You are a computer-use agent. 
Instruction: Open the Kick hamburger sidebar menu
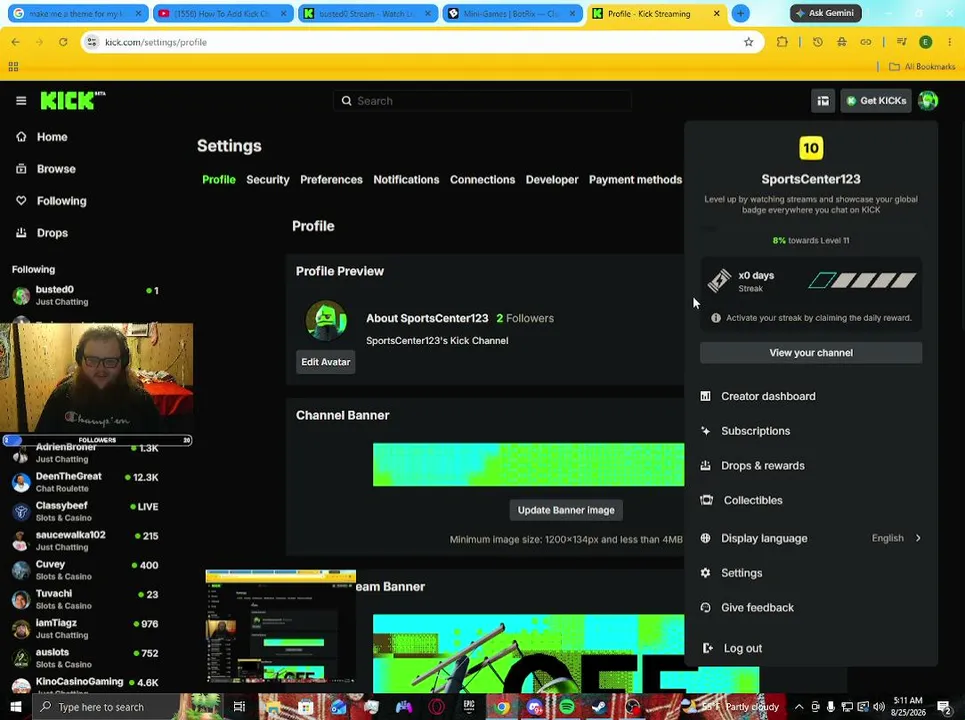click(21, 101)
